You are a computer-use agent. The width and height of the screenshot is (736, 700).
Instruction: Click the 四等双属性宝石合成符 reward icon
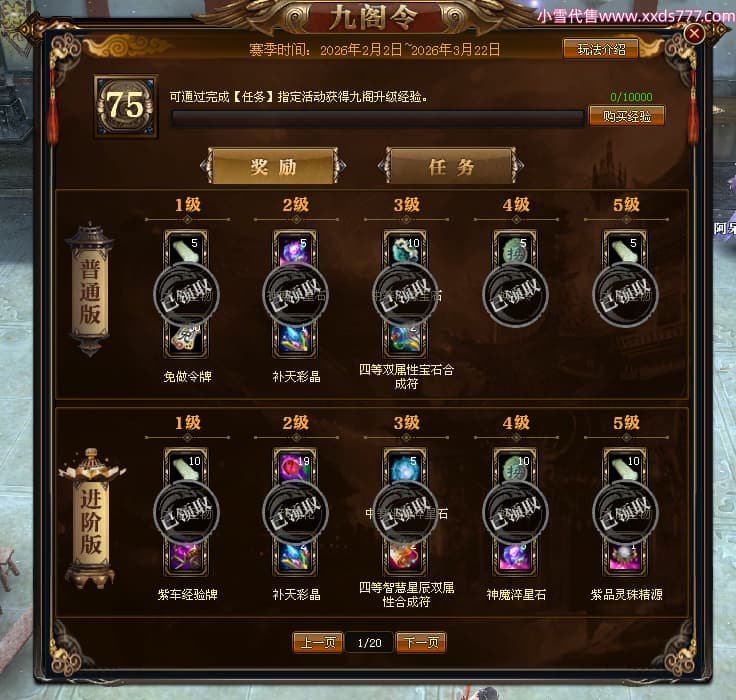[406, 340]
